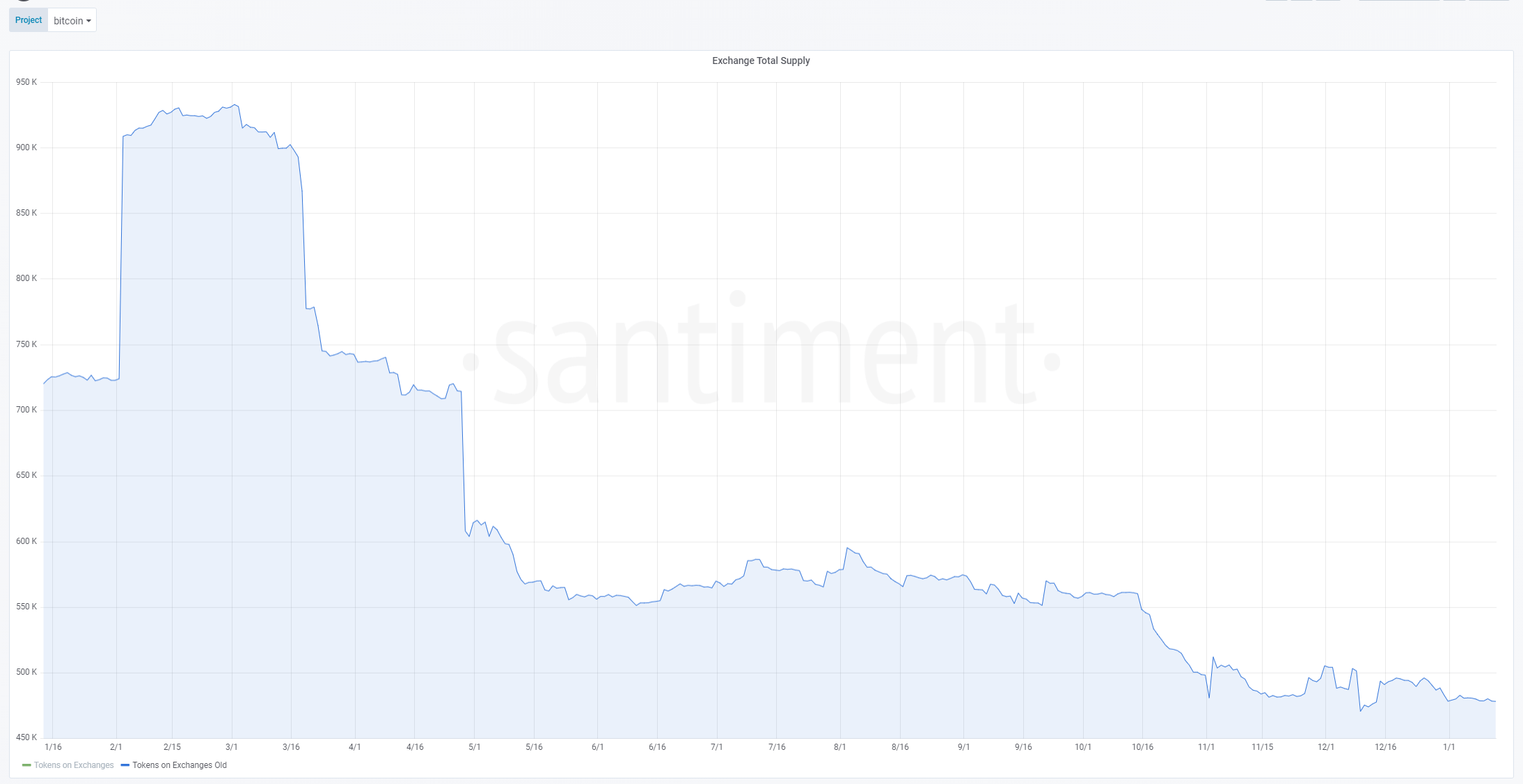1523x784 pixels.
Task: Click the 11/1 date label on x-axis
Action: (x=1206, y=747)
